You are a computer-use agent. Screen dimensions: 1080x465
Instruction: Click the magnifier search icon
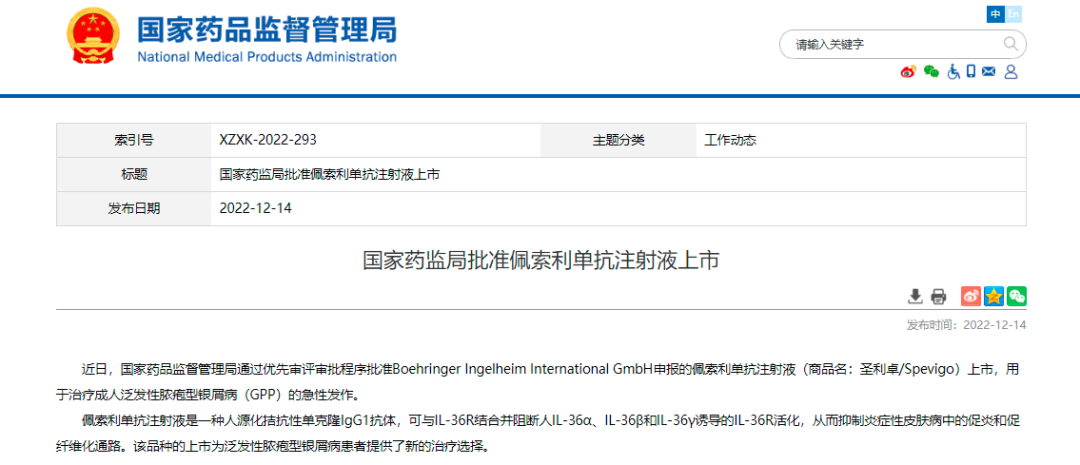pos(1010,45)
